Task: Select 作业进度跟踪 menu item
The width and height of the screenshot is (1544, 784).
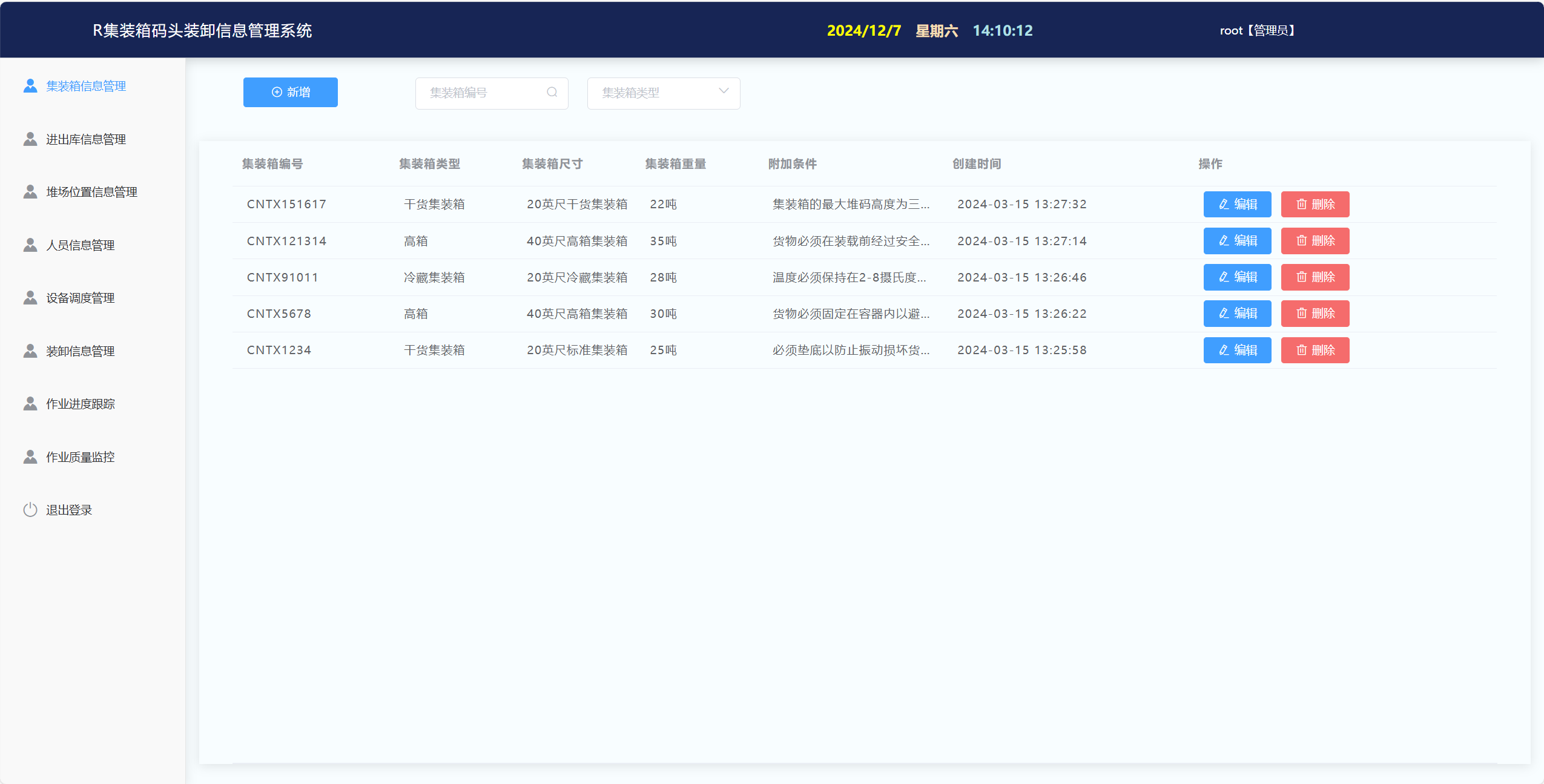Action: coord(80,404)
